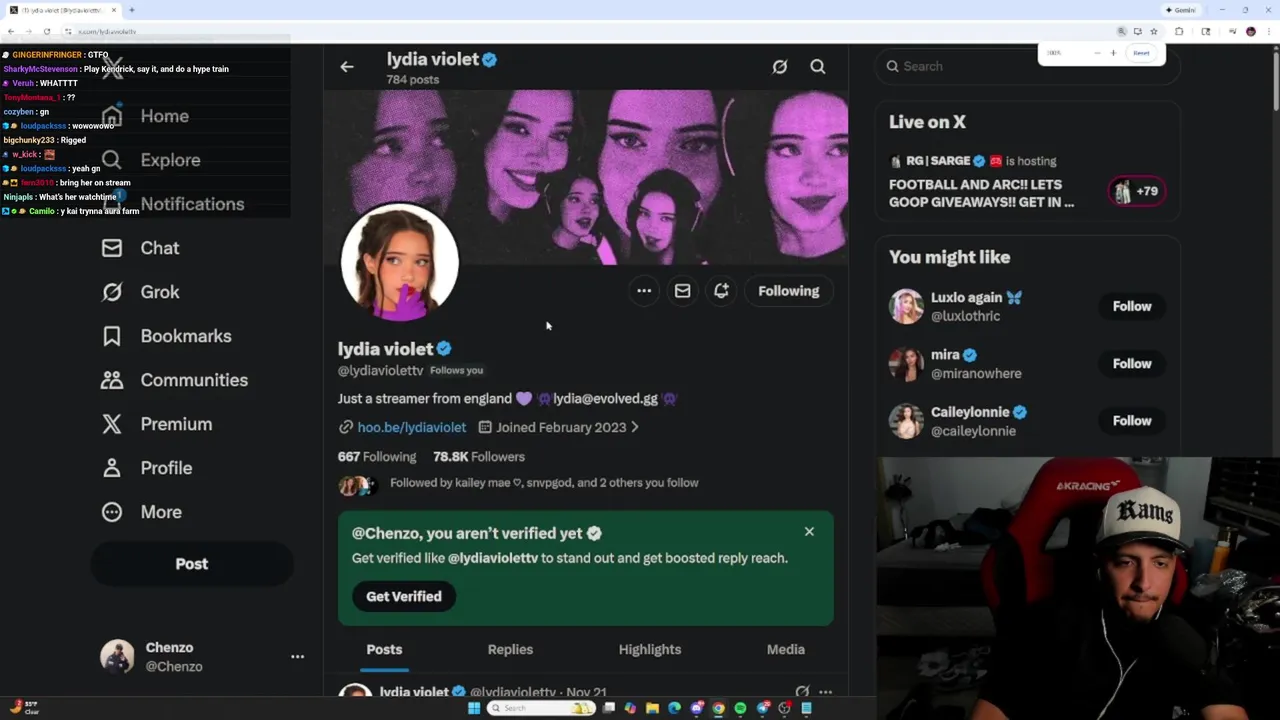Screen dimensions: 1280x720
Task: Open lydia violet's profile picture
Action: point(399,262)
